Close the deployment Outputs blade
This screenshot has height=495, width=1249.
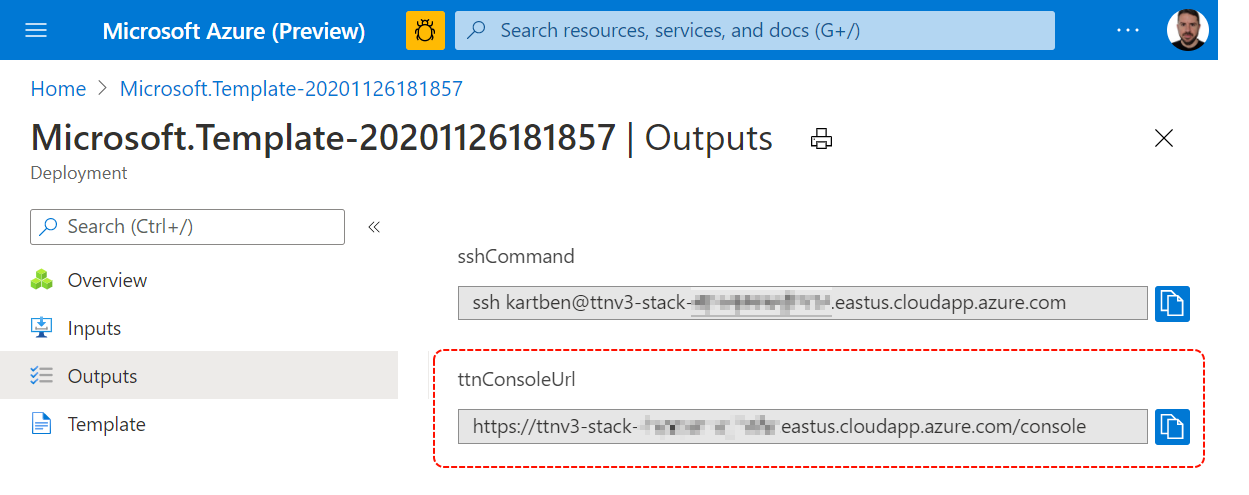tap(1164, 139)
